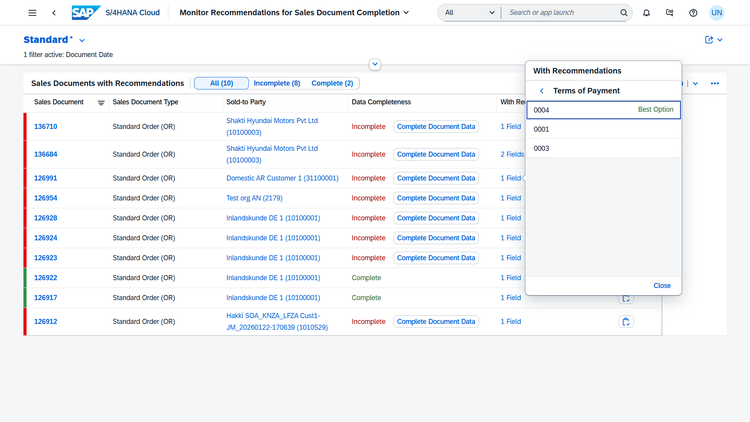
Task: Click the Sold-to Party column header
Action: (246, 102)
